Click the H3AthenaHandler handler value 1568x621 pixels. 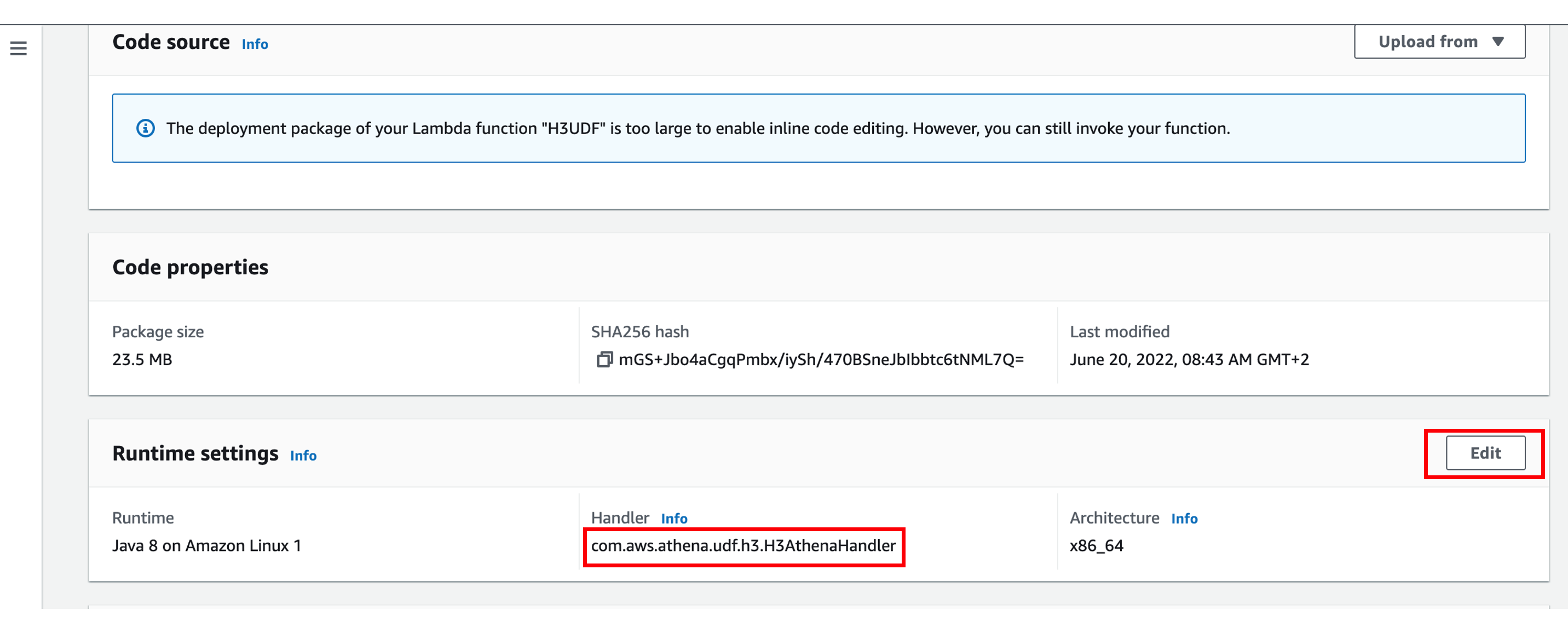[x=742, y=545]
